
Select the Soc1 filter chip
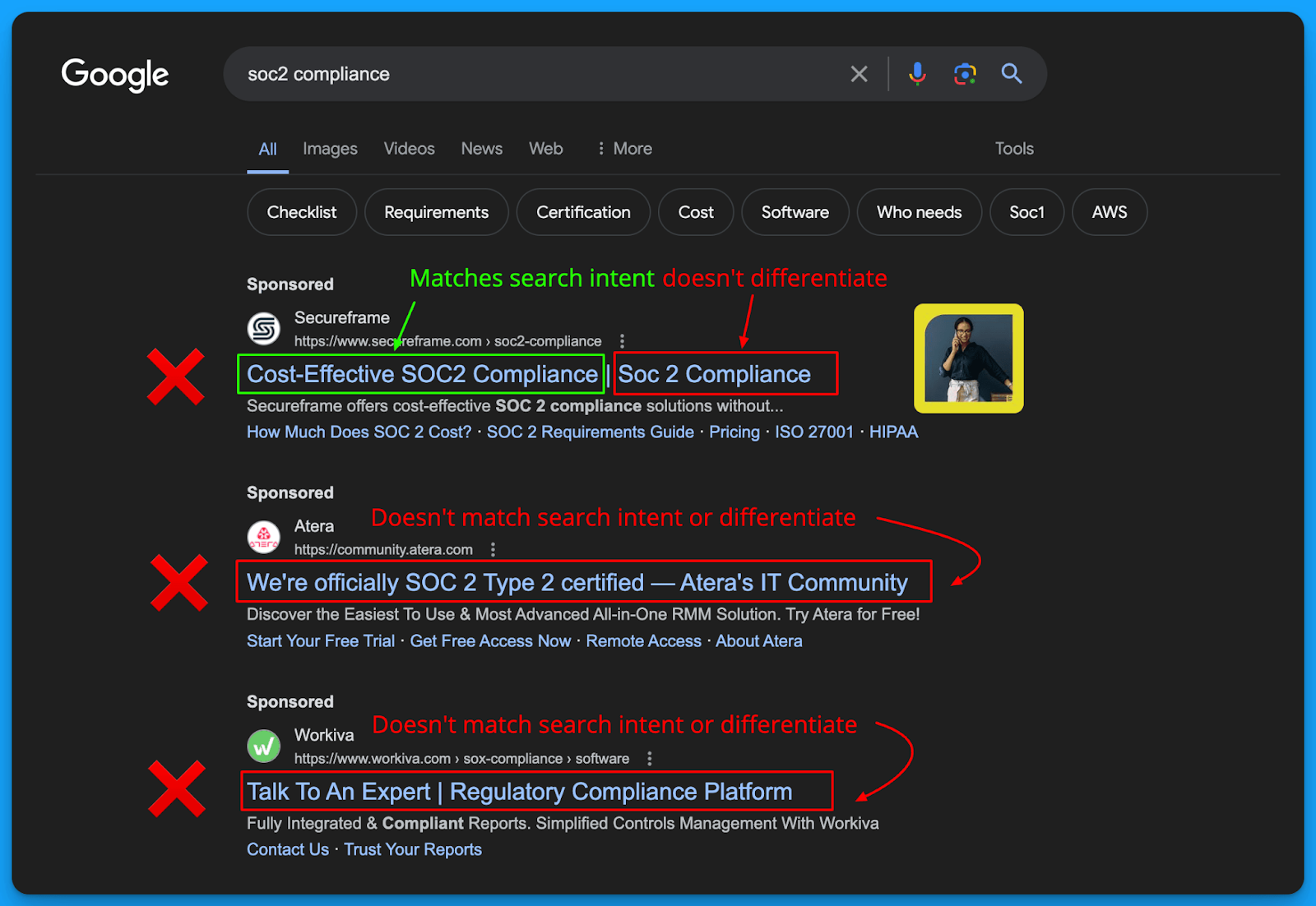(1027, 212)
